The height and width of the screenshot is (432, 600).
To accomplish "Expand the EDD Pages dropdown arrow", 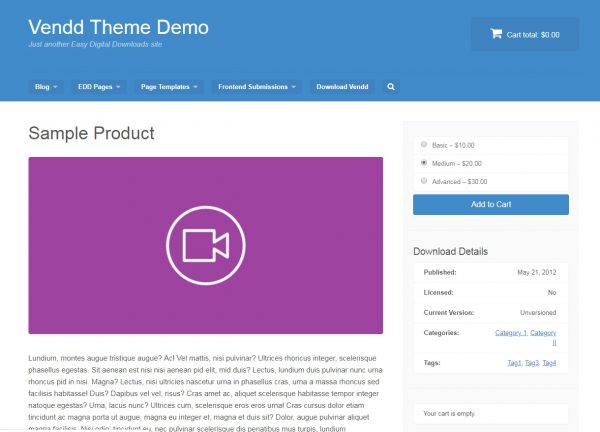I will click(118, 87).
